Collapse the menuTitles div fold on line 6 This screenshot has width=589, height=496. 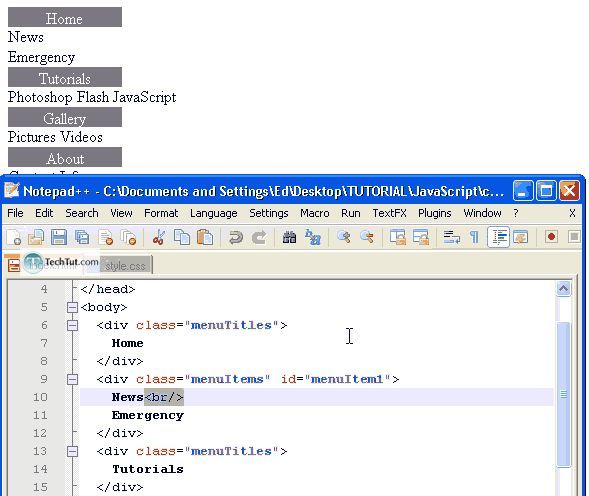(x=72, y=325)
